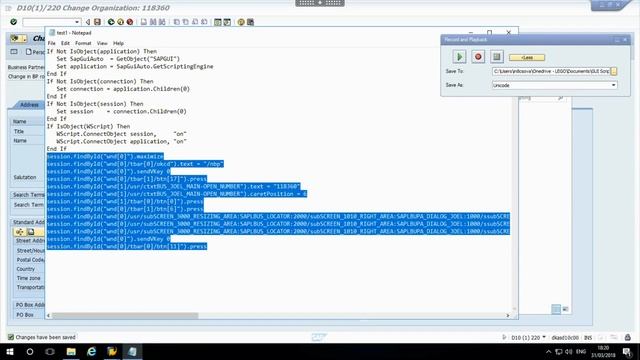
Task: Click the INS mode indicator in status bar
Action: click(x=588, y=338)
